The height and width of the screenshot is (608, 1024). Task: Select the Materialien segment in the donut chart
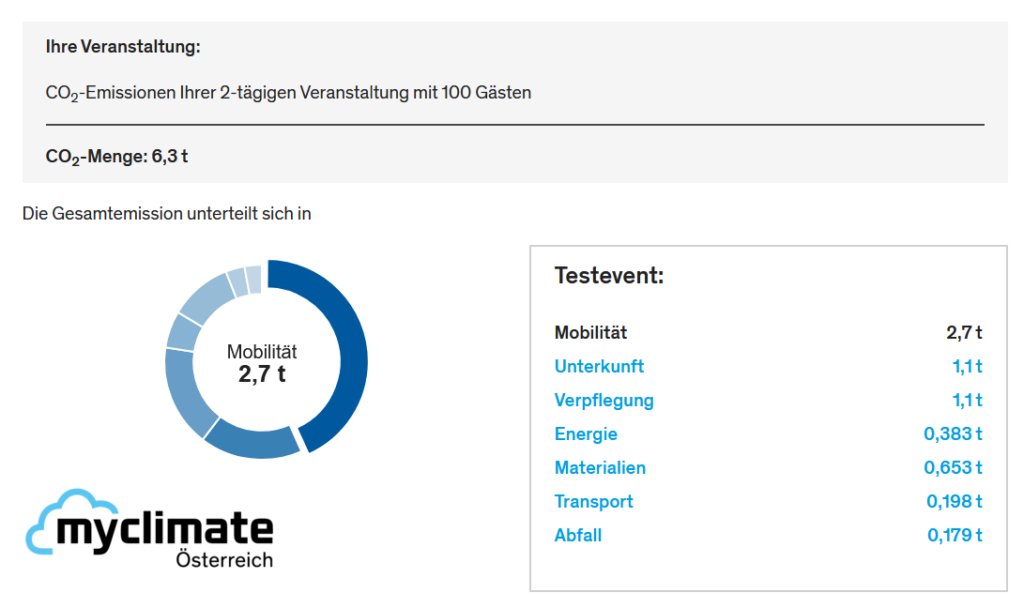(206, 296)
